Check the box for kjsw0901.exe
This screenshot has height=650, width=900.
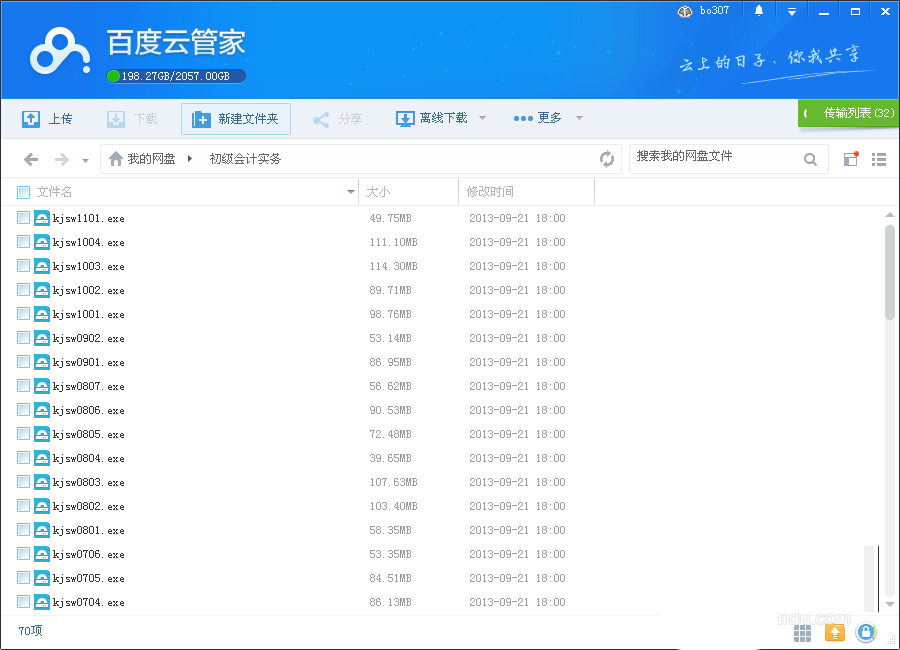(x=23, y=362)
